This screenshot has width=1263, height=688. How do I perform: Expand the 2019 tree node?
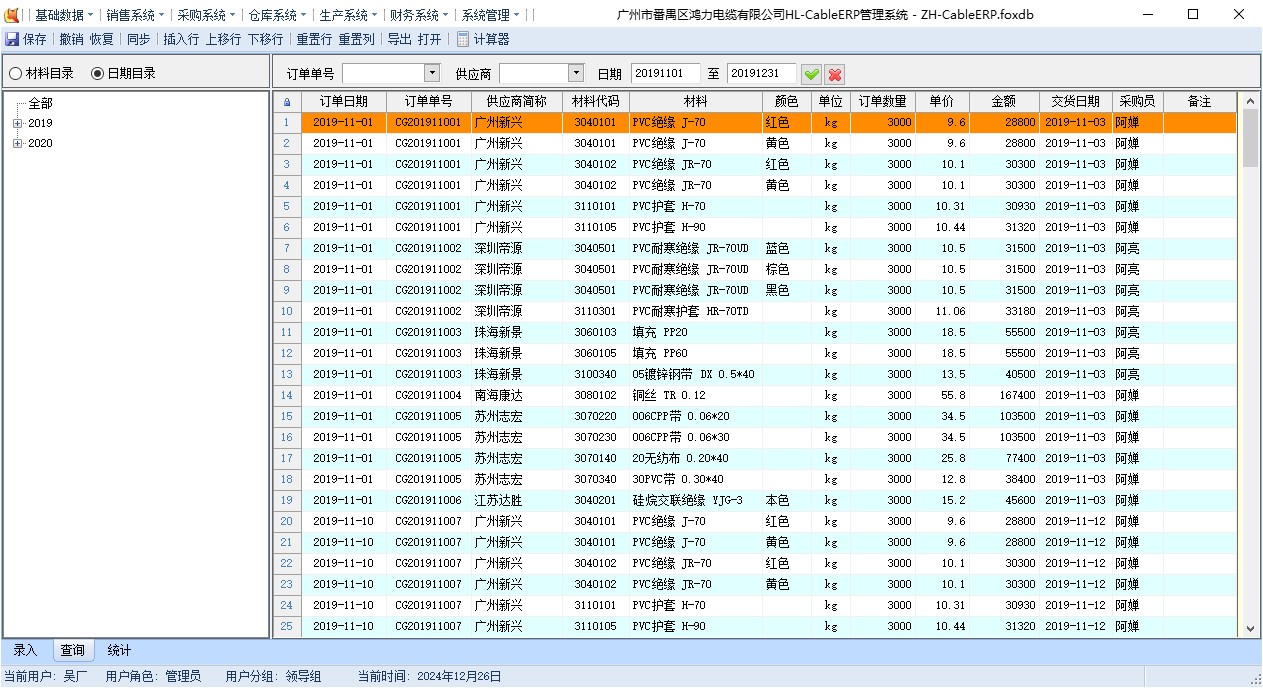click(17, 124)
